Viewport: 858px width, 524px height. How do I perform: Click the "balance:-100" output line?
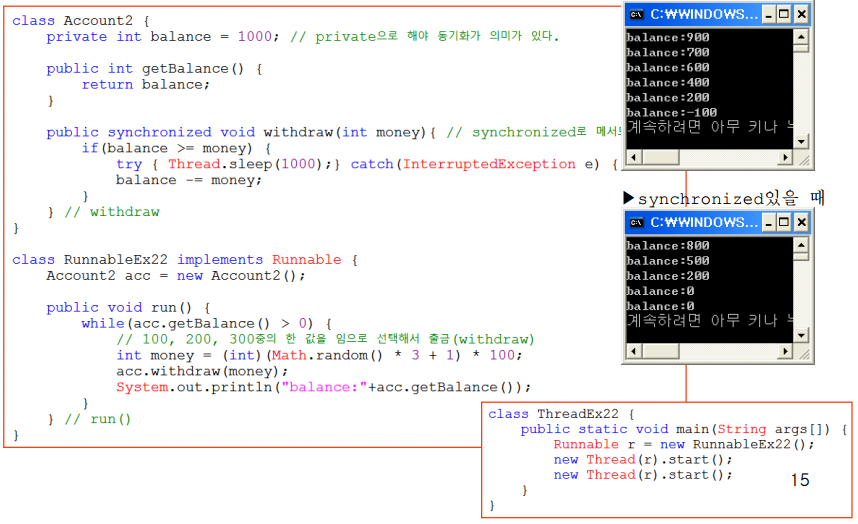[x=671, y=113]
